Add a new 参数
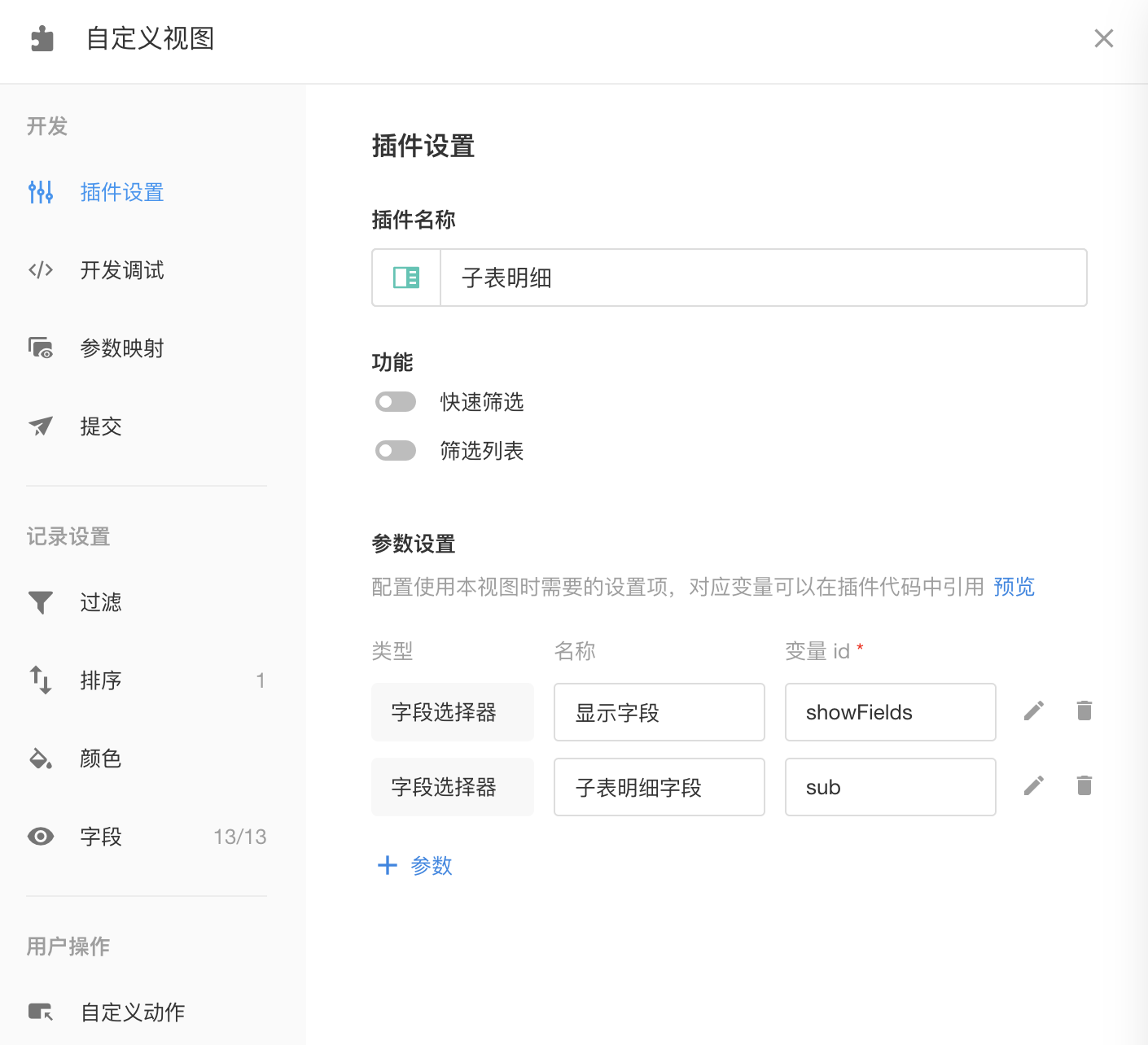Screen dimensions: 1148x1045 415,865
